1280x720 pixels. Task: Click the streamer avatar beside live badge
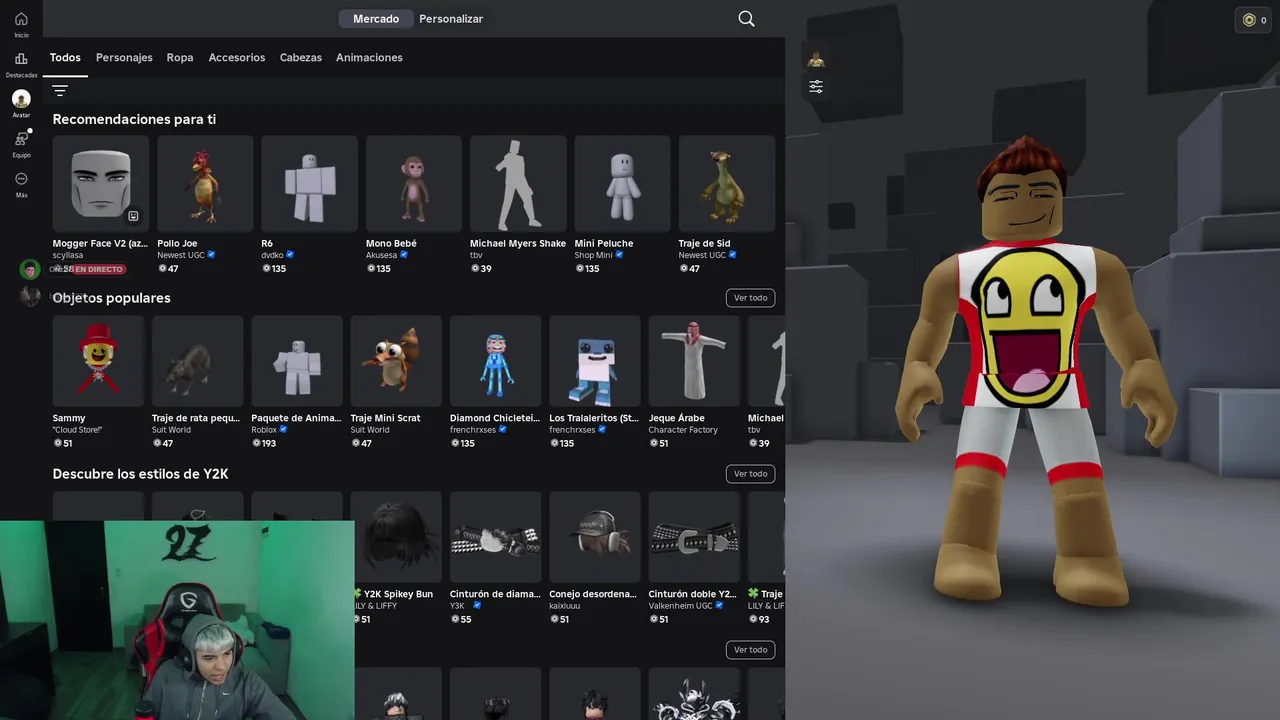(x=30, y=269)
